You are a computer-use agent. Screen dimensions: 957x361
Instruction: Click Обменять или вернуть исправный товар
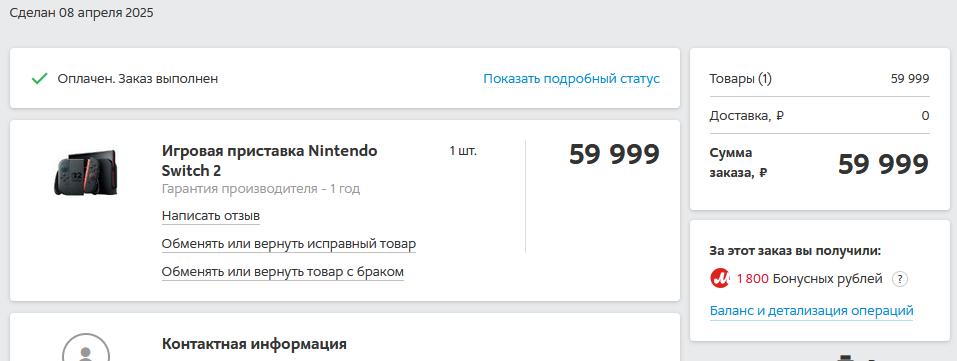coord(289,244)
